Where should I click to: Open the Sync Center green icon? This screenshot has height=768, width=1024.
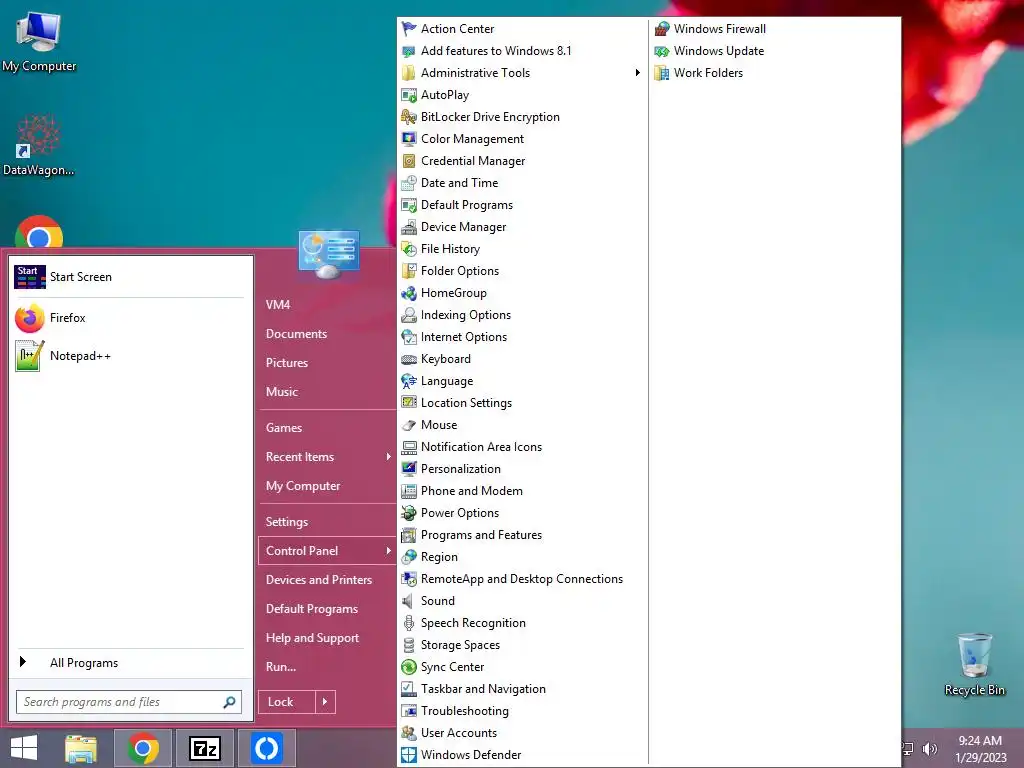(409, 667)
